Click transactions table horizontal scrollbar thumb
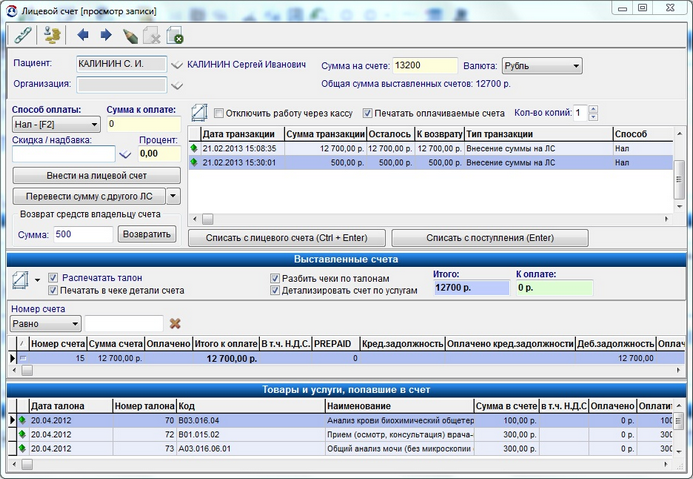This screenshot has height=479, width=693. tap(208, 219)
